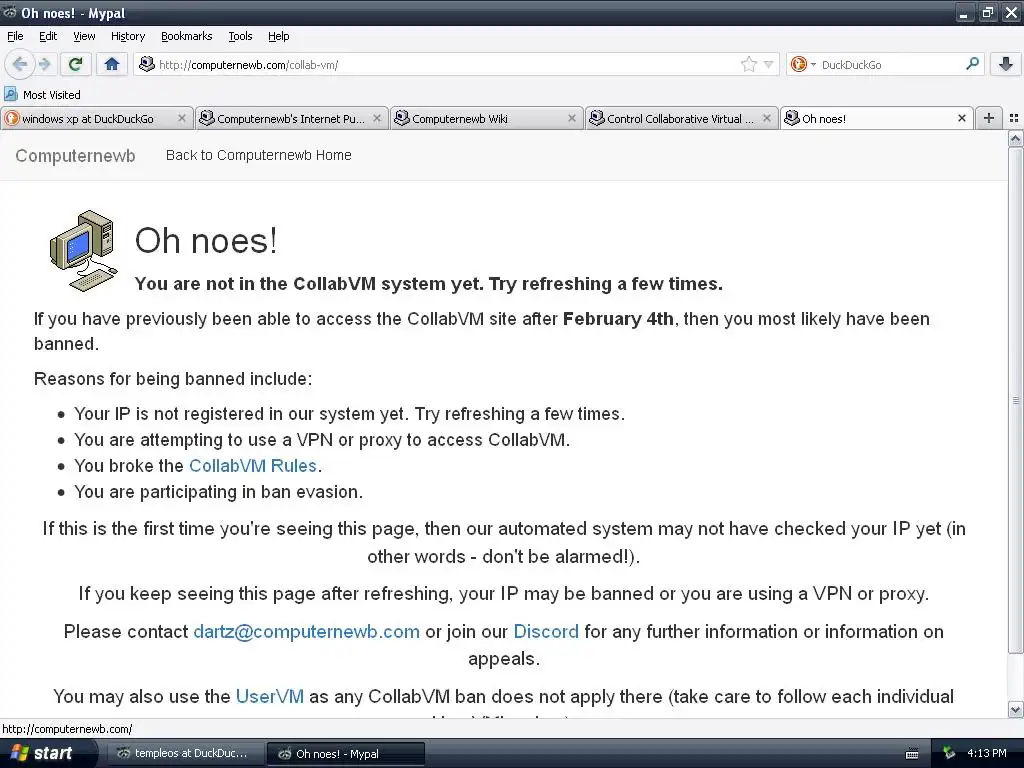Bookmark this page with the star icon
Image resolution: width=1024 pixels, height=768 pixels.
tap(748, 64)
